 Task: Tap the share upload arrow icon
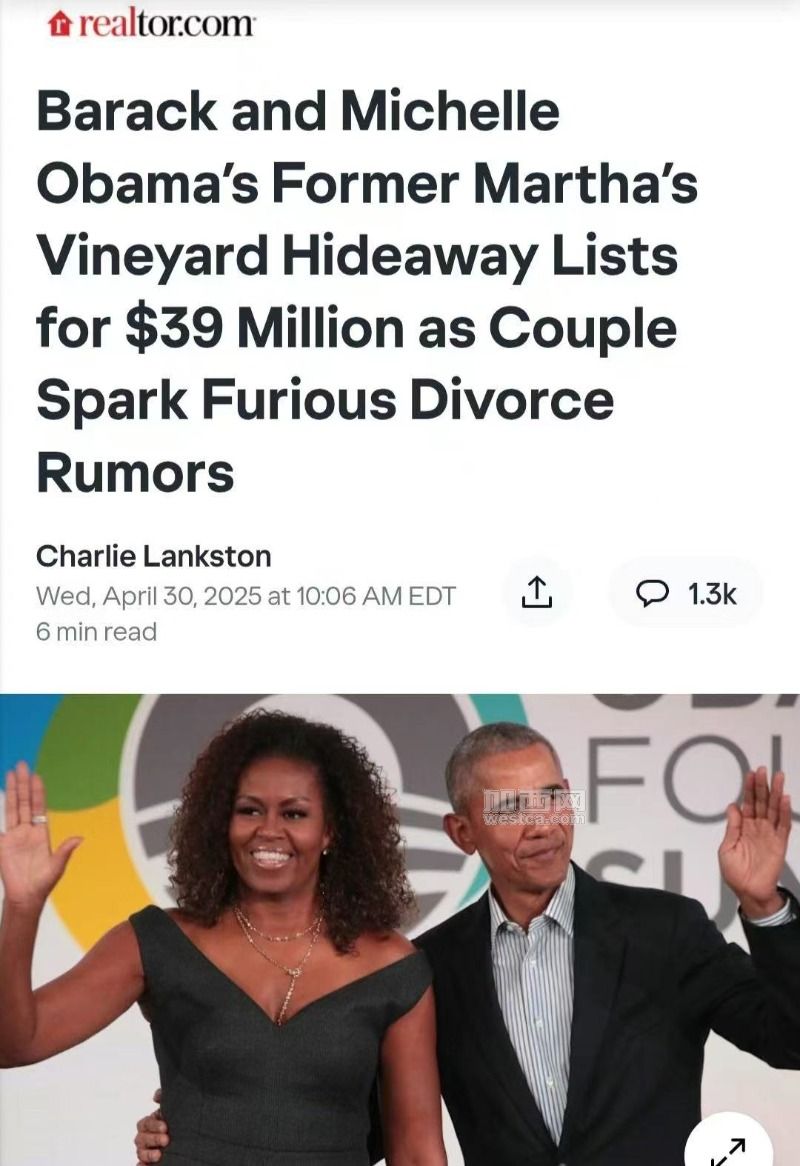pos(537,593)
